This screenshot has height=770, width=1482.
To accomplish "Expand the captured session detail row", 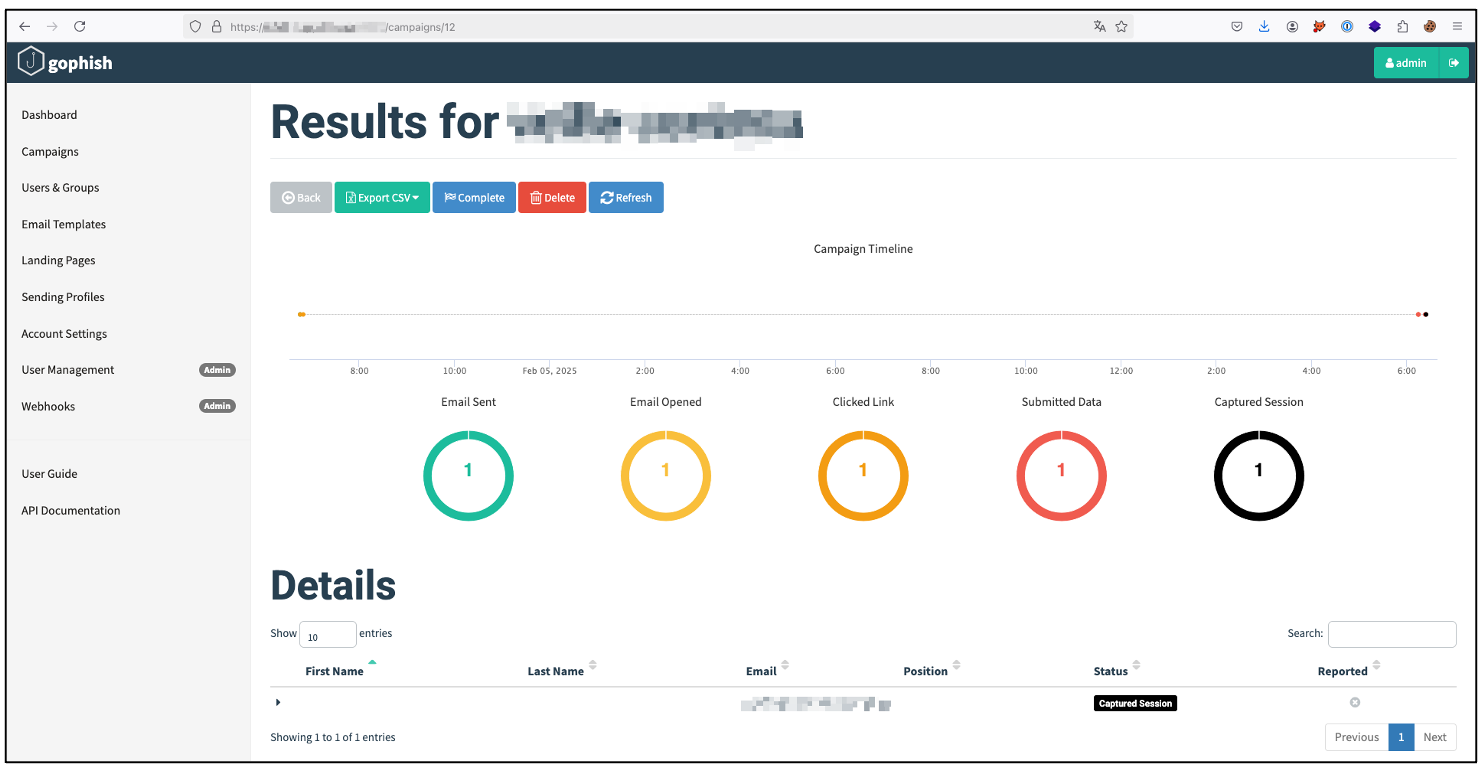I will 278,702.
